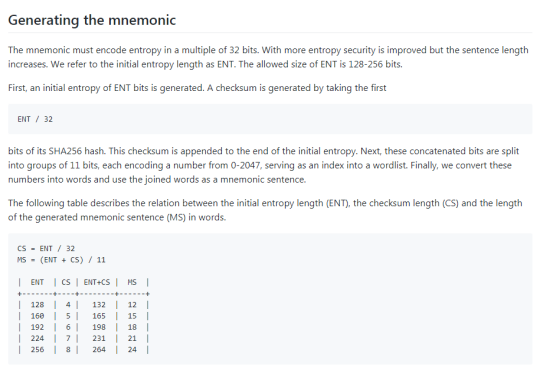Image resolution: width=553 pixels, height=374 pixels.
Task: Click the ENT / 32 code block
Action: (x=270, y=119)
